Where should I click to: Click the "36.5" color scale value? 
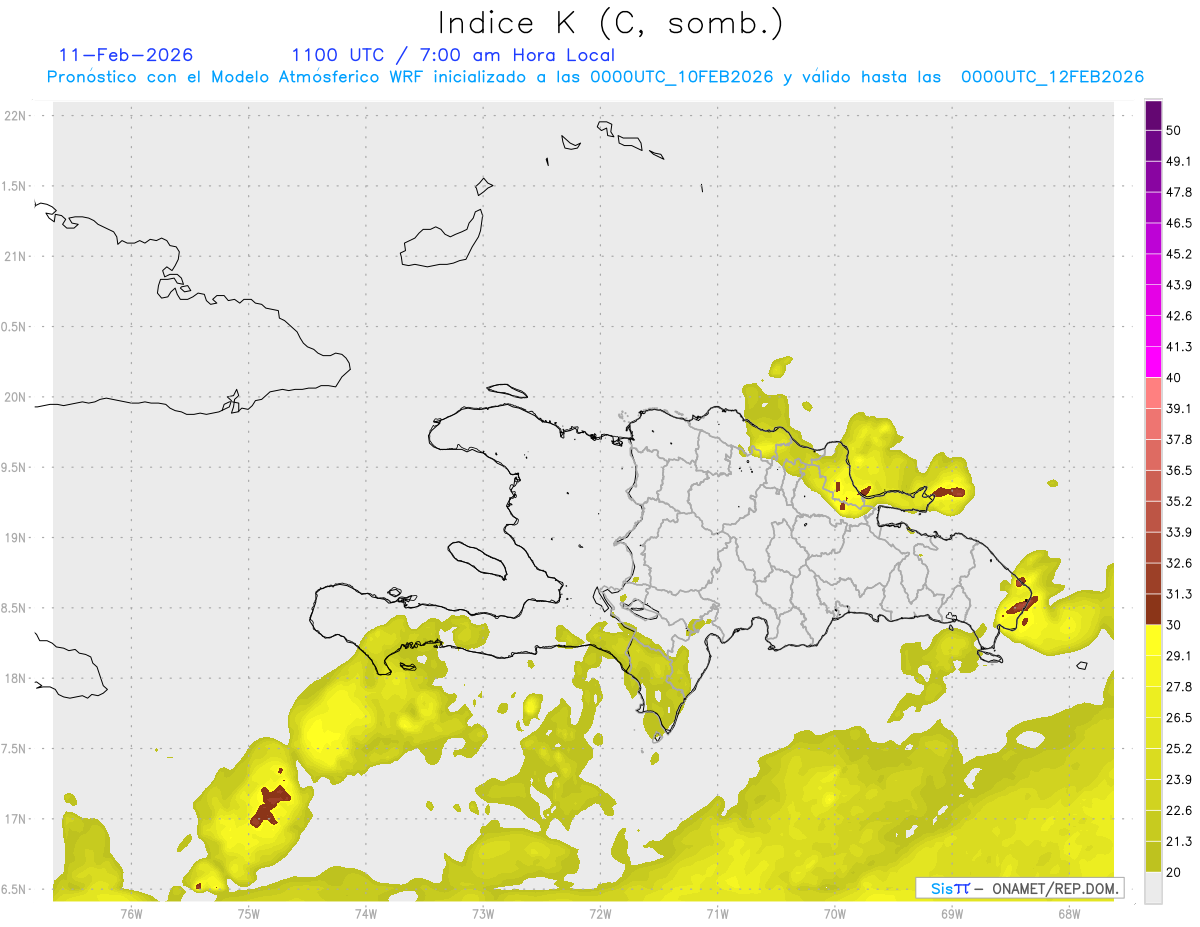point(1179,470)
